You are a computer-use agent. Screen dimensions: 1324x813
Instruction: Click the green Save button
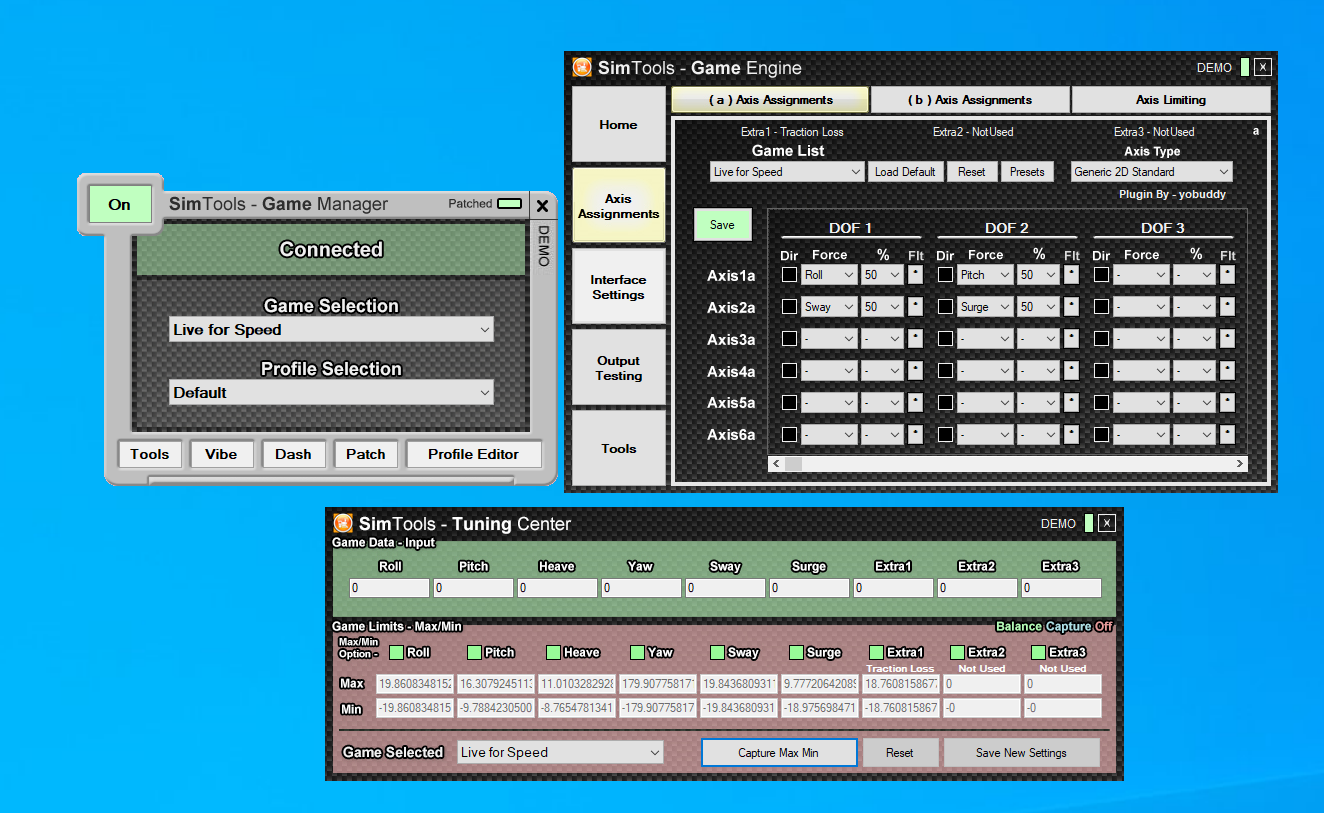[722, 225]
